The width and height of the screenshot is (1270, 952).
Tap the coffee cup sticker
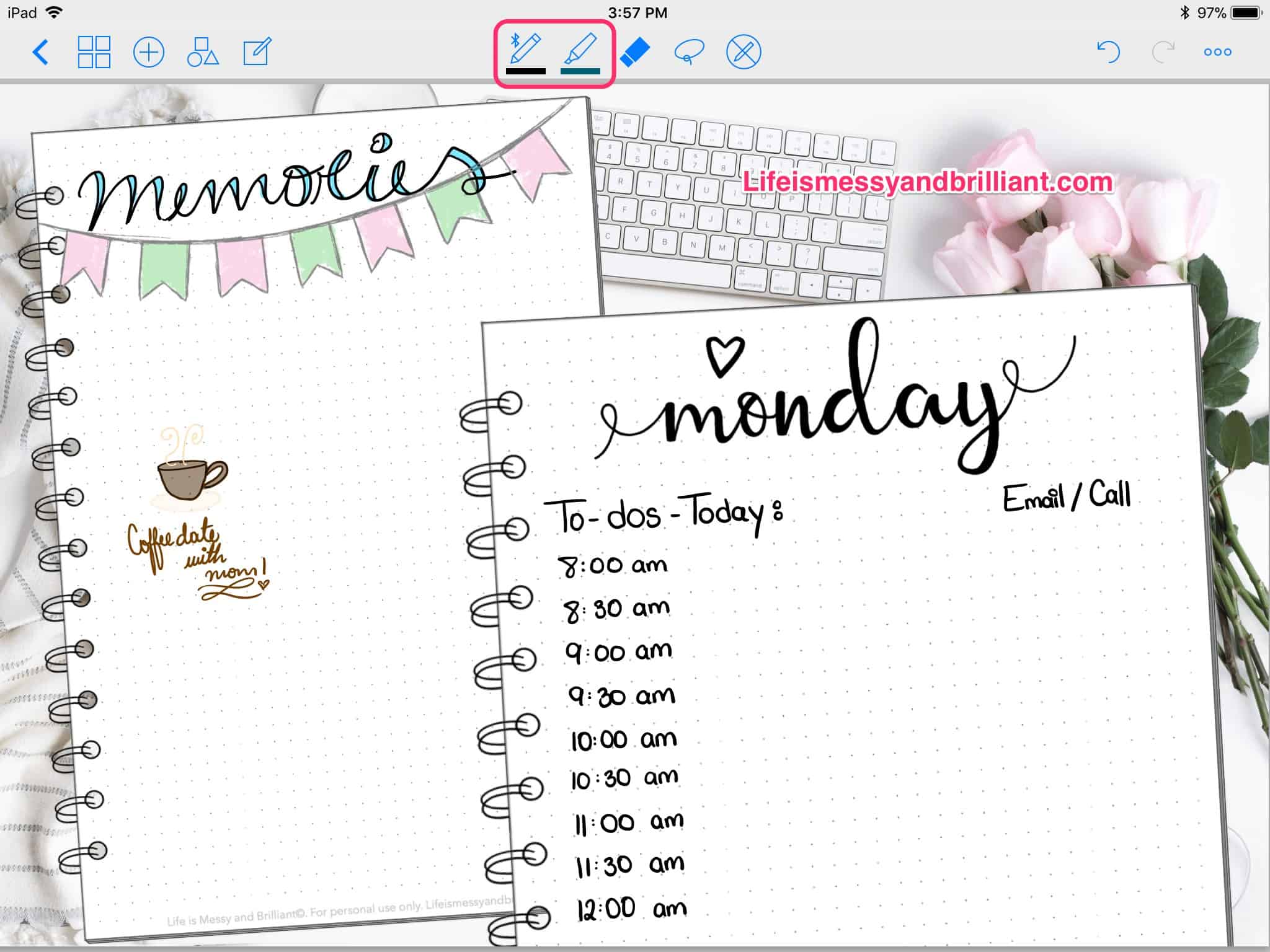pos(191,468)
